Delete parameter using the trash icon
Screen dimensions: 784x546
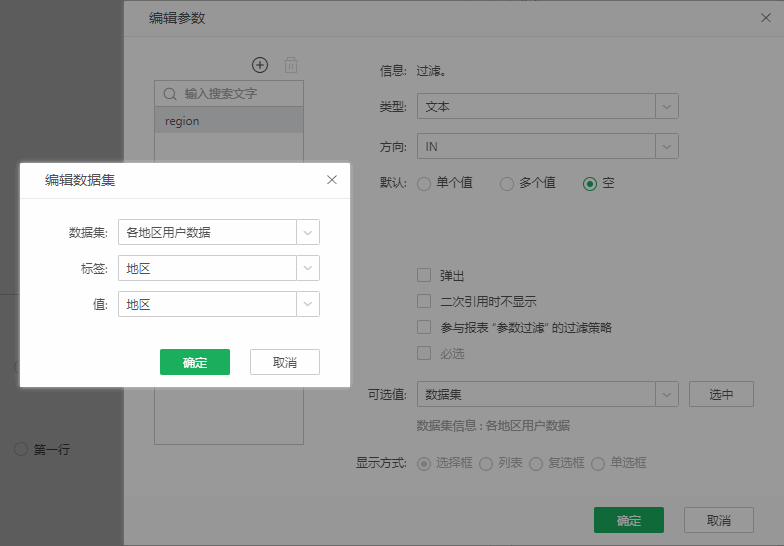291,65
